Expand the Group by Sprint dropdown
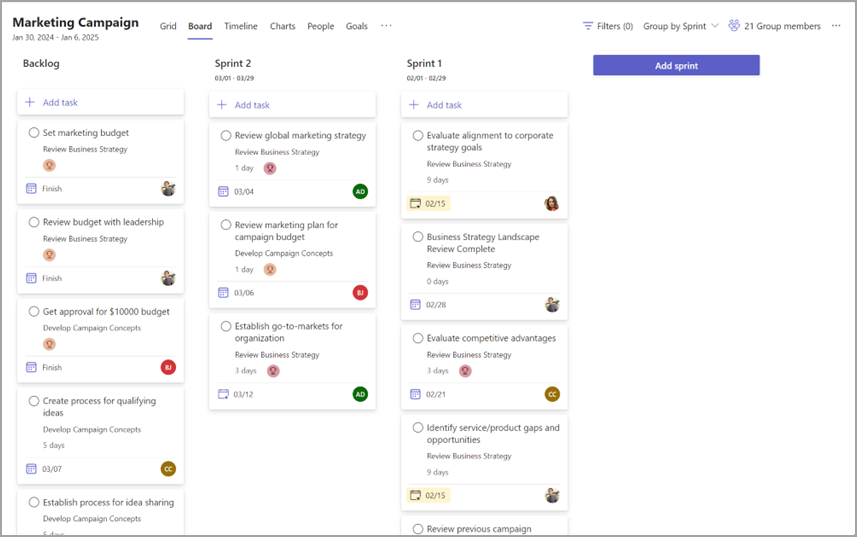This screenshot has width=857, height=537. click(x=680, y=26)
